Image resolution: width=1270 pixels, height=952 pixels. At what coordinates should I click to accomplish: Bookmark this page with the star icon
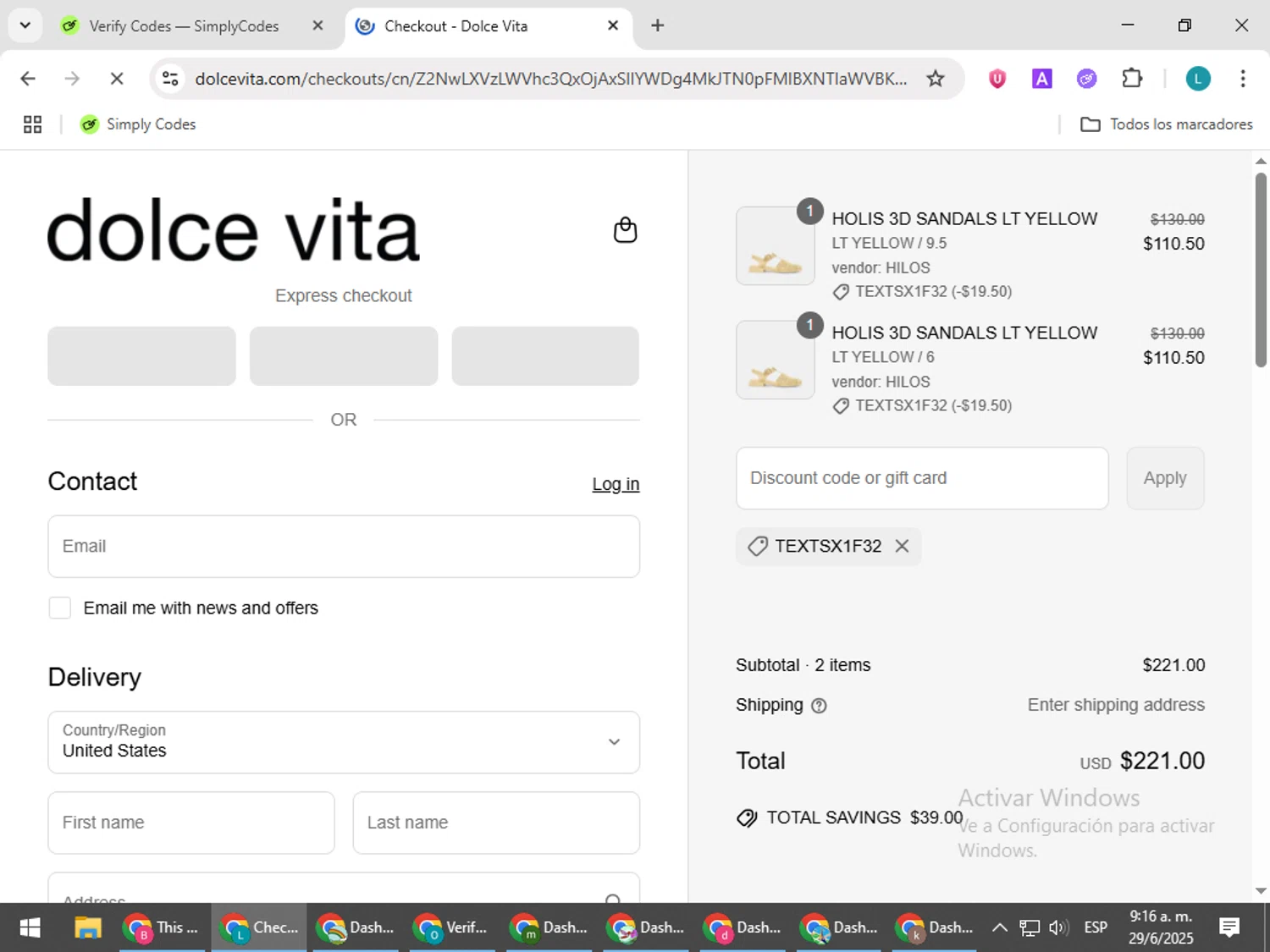[935, 79]
